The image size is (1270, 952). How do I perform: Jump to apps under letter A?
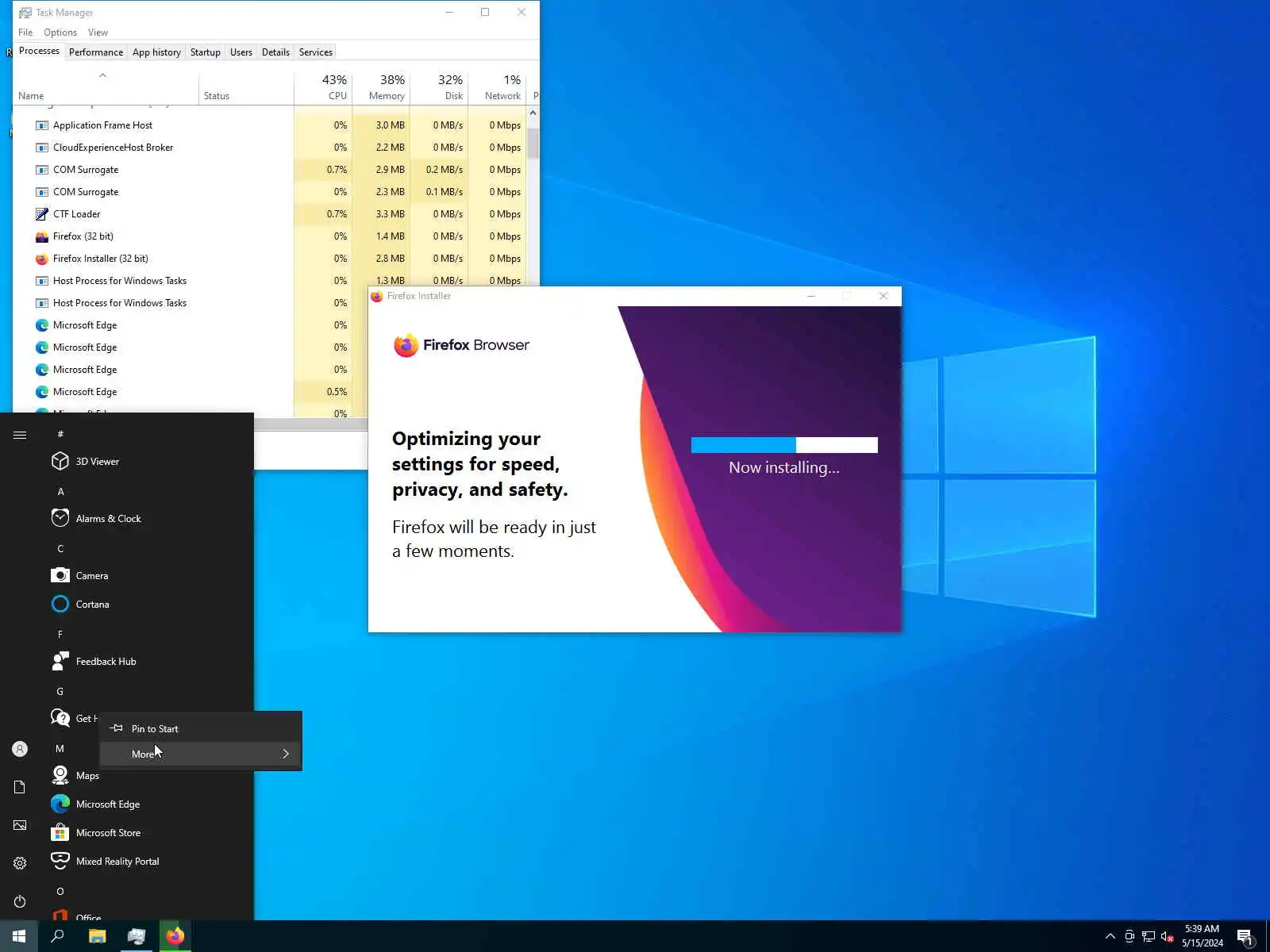60,492
